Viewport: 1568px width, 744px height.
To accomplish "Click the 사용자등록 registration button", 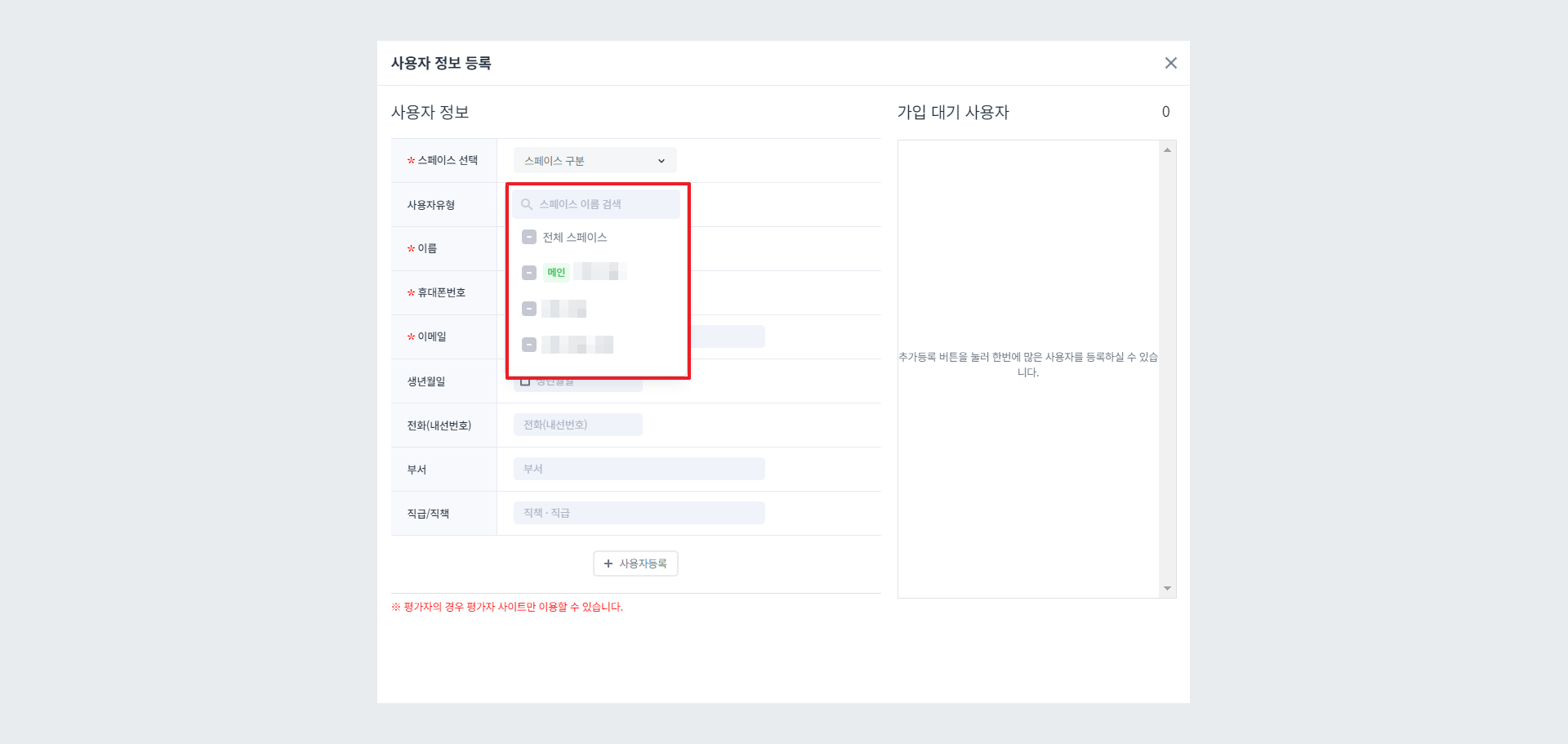I will tap(635, 564).
